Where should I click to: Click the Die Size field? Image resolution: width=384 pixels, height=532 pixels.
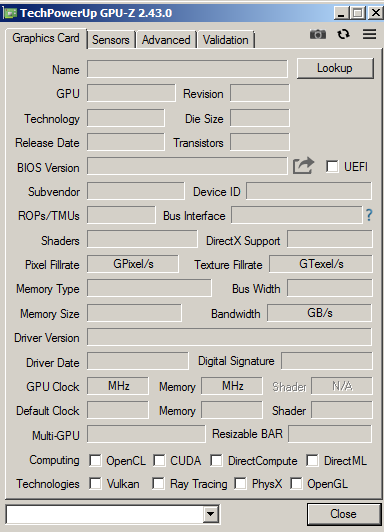click(260, 118)
